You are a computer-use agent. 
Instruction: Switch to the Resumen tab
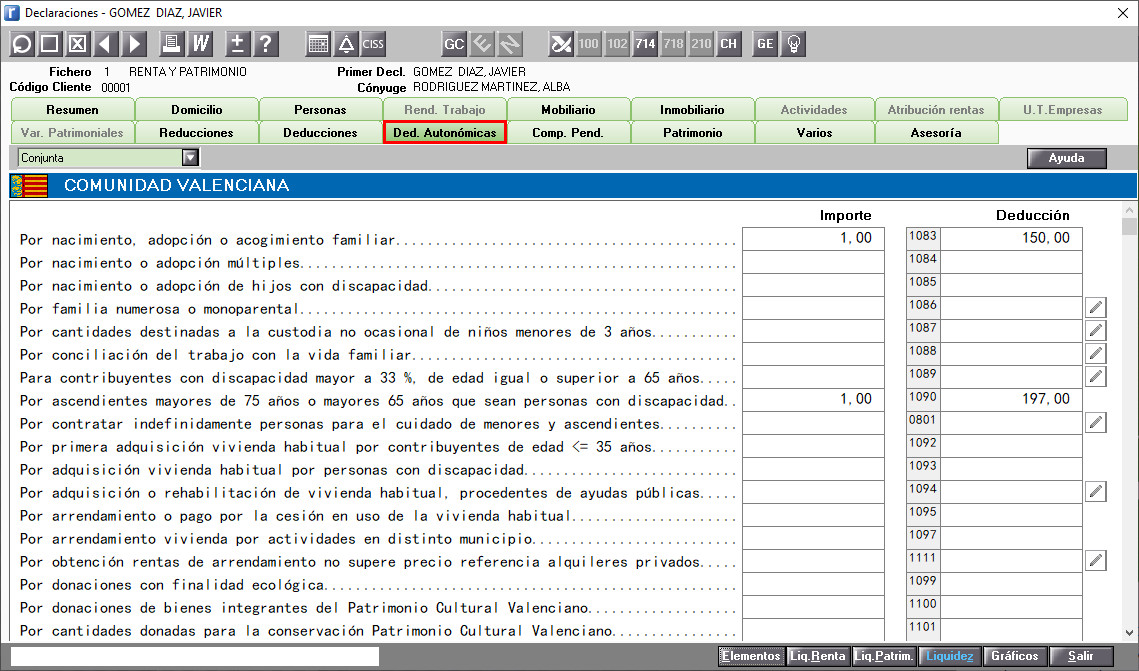(73, 110)
